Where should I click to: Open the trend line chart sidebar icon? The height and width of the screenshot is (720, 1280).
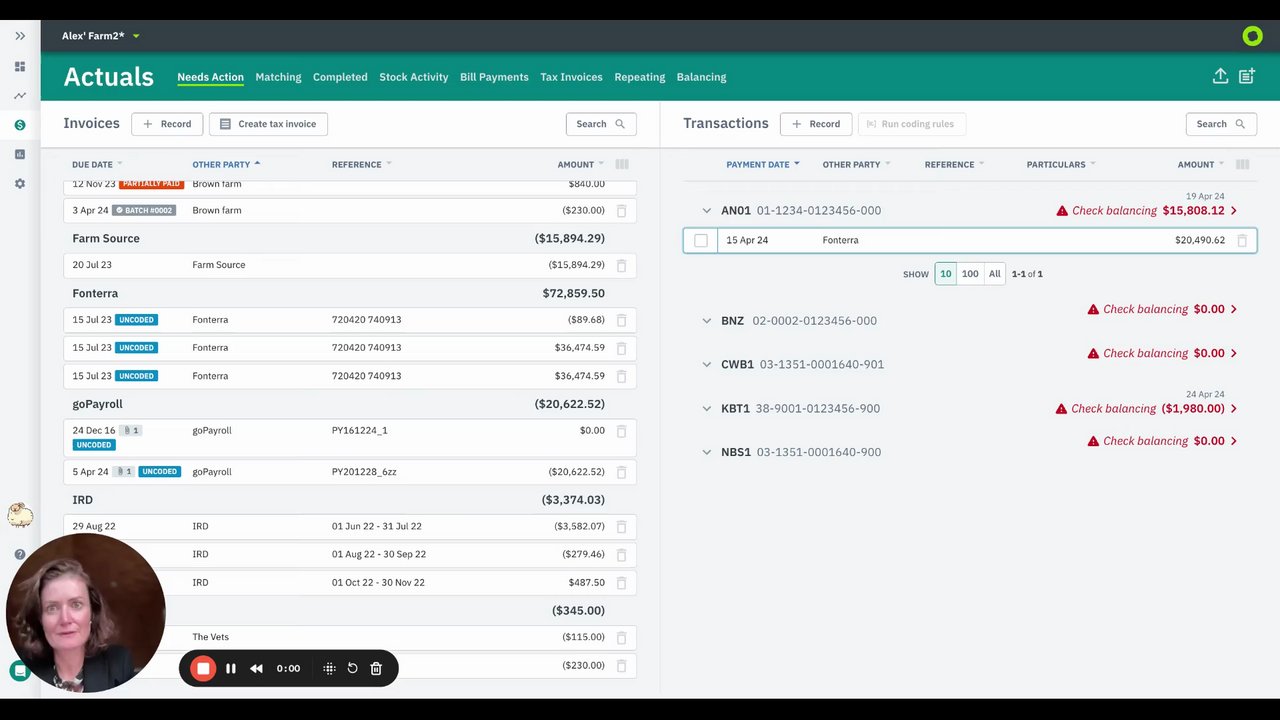pyautogui.click(x=20, y=96)
